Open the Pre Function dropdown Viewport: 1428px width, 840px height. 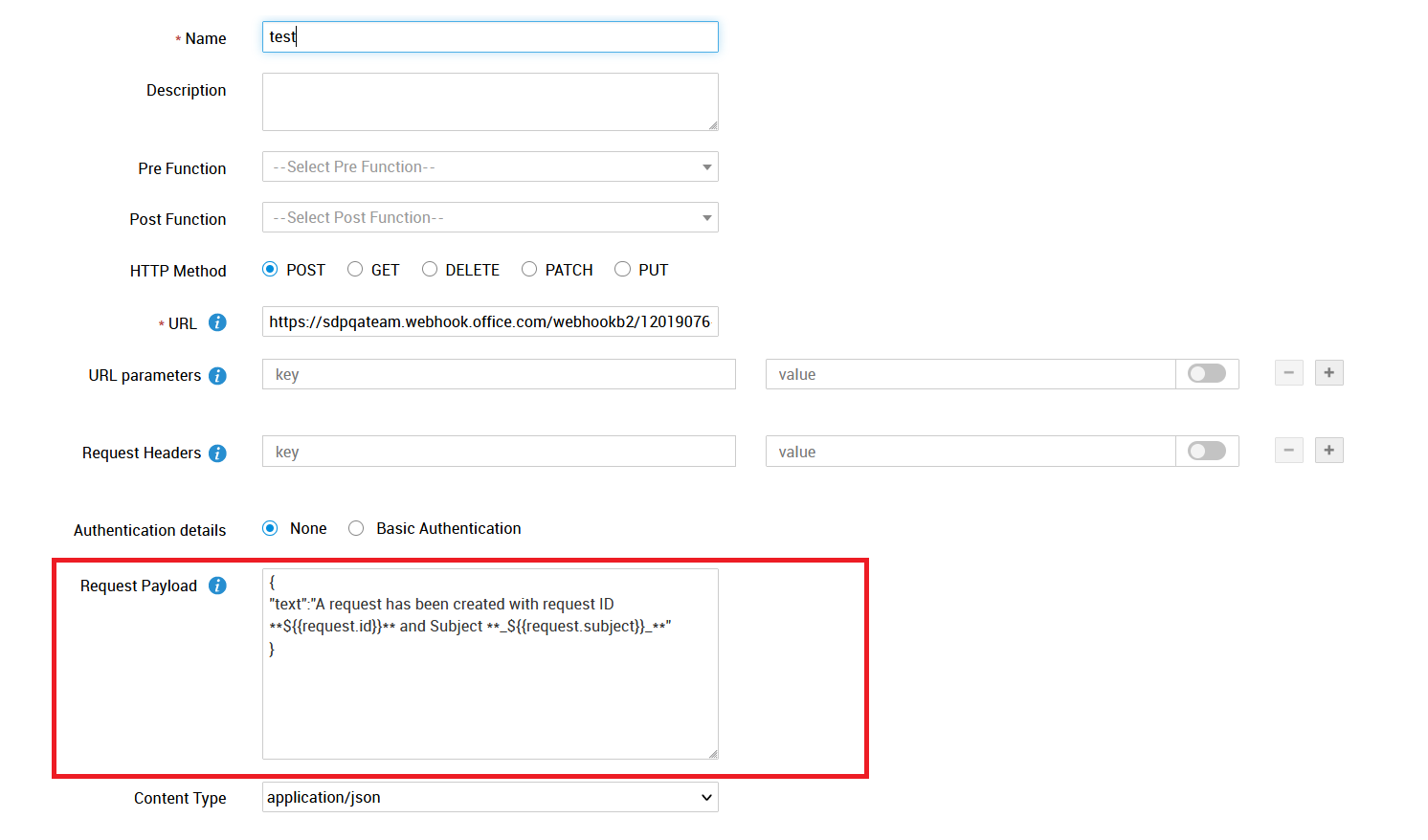(489, 167)
